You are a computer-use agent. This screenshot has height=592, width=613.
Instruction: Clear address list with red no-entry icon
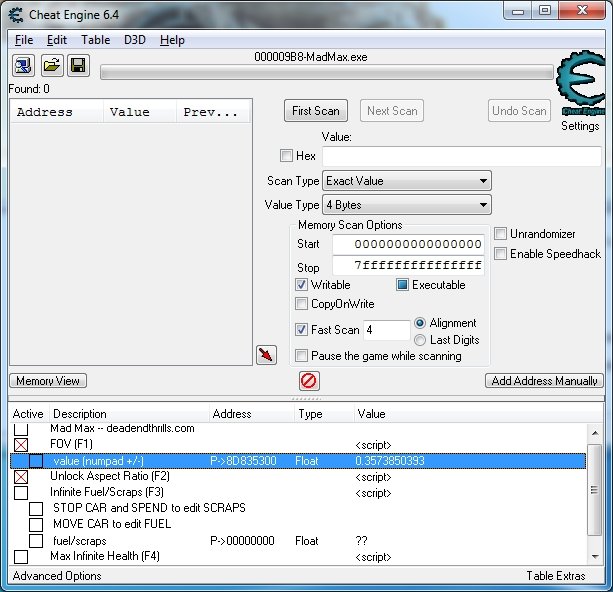point(309,381)
